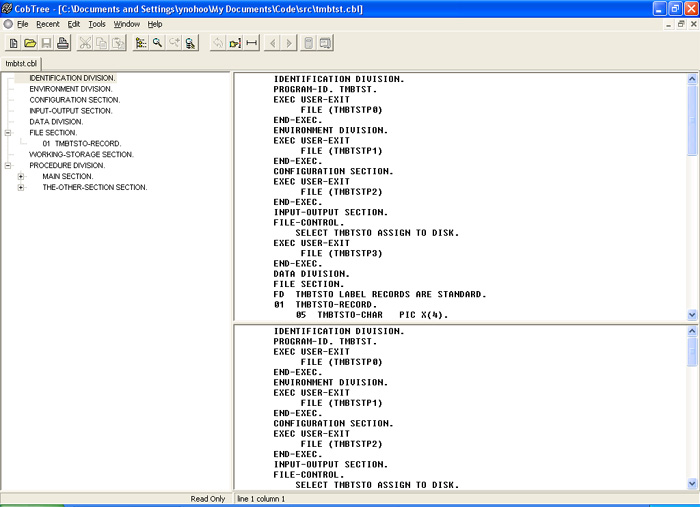Select WORKING-STORAGE SECTION in the tree
700x507 pixels.
click(x=81, y=154)
